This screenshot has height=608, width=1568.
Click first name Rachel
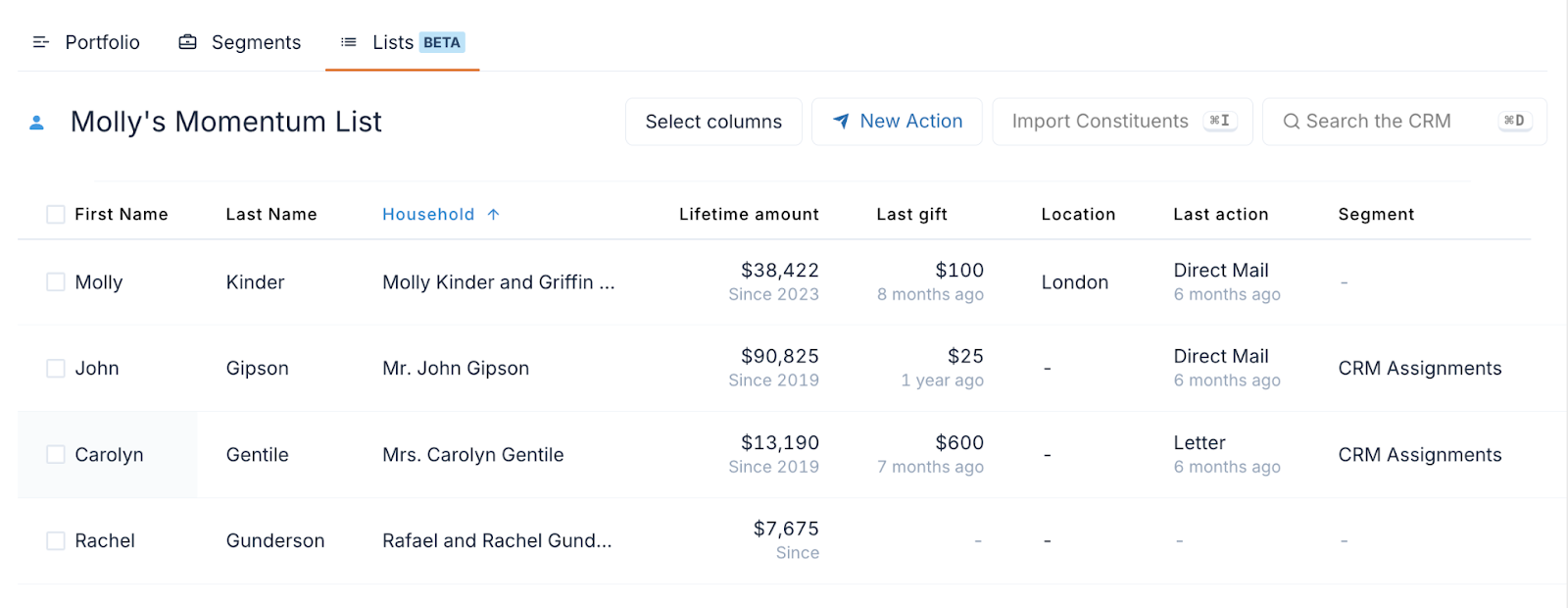(x=105, y=541)
